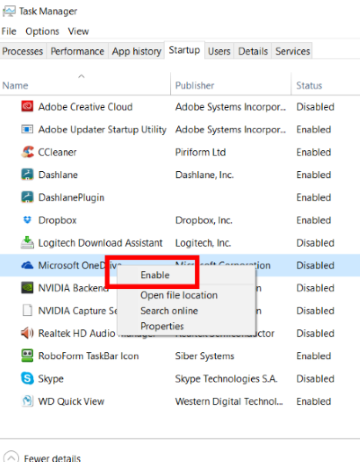Click the Fewer details label

[52, 458]
